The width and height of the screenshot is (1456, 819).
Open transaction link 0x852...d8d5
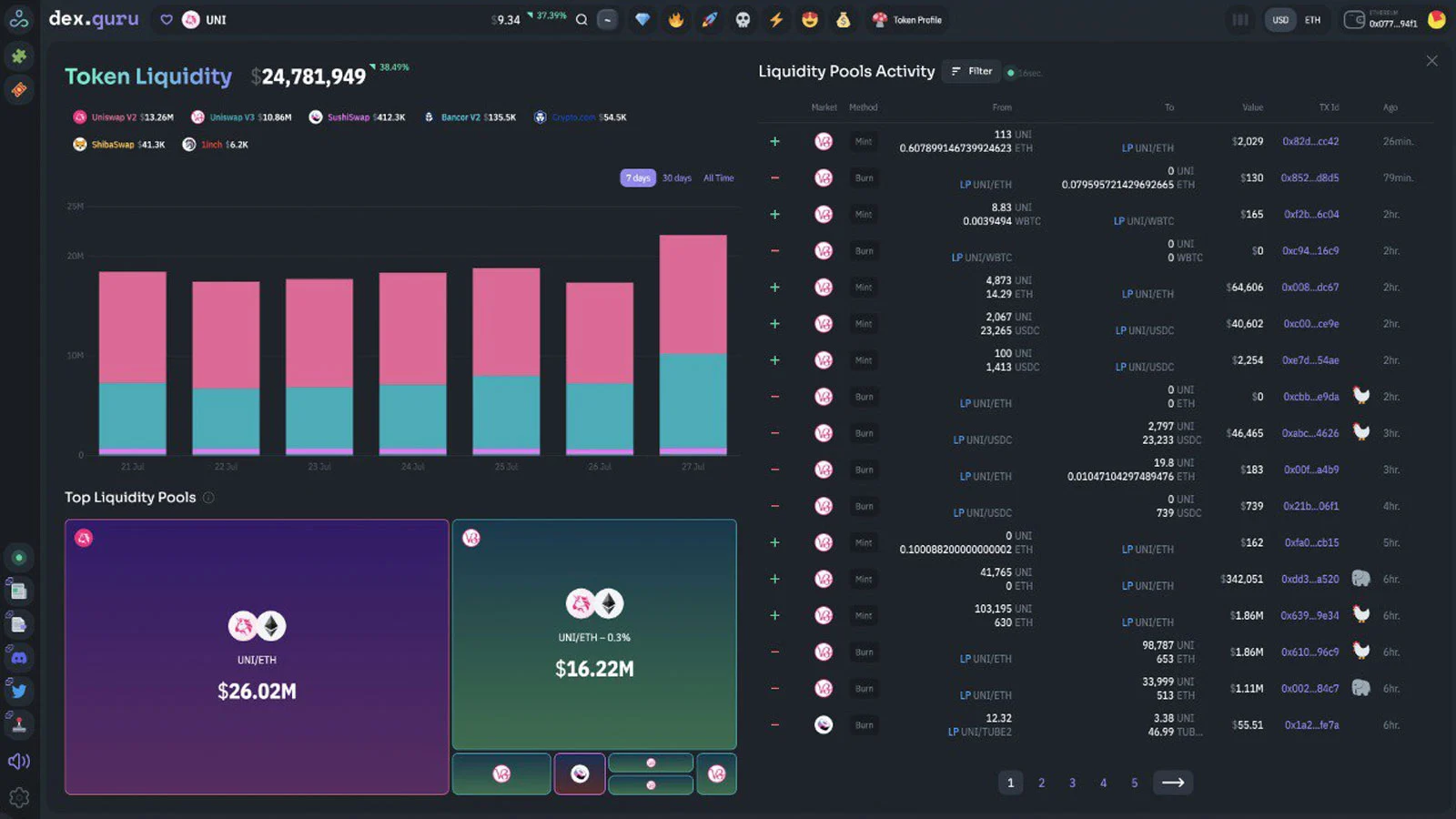click(1309, 178)
